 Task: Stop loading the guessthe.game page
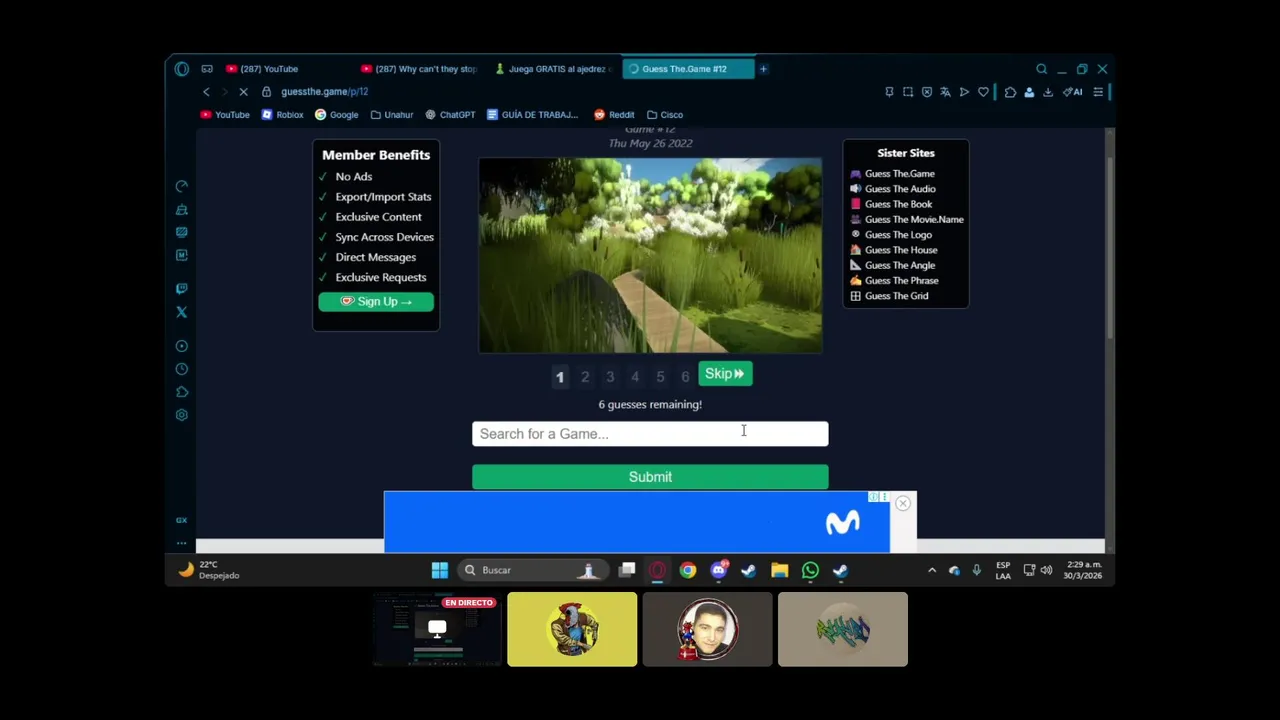coord(243,92)
